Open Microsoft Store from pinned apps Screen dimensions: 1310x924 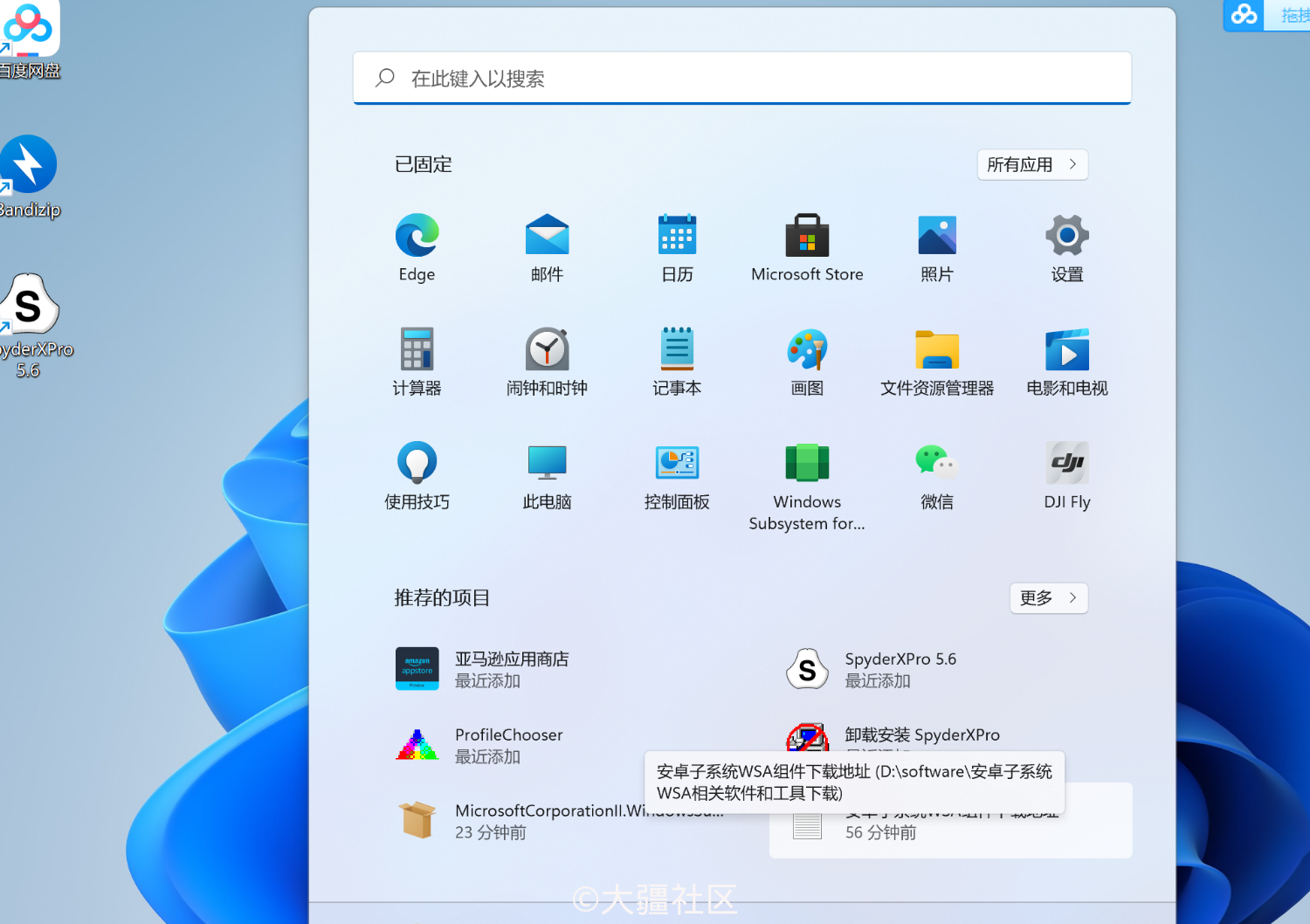coord(807,248)
